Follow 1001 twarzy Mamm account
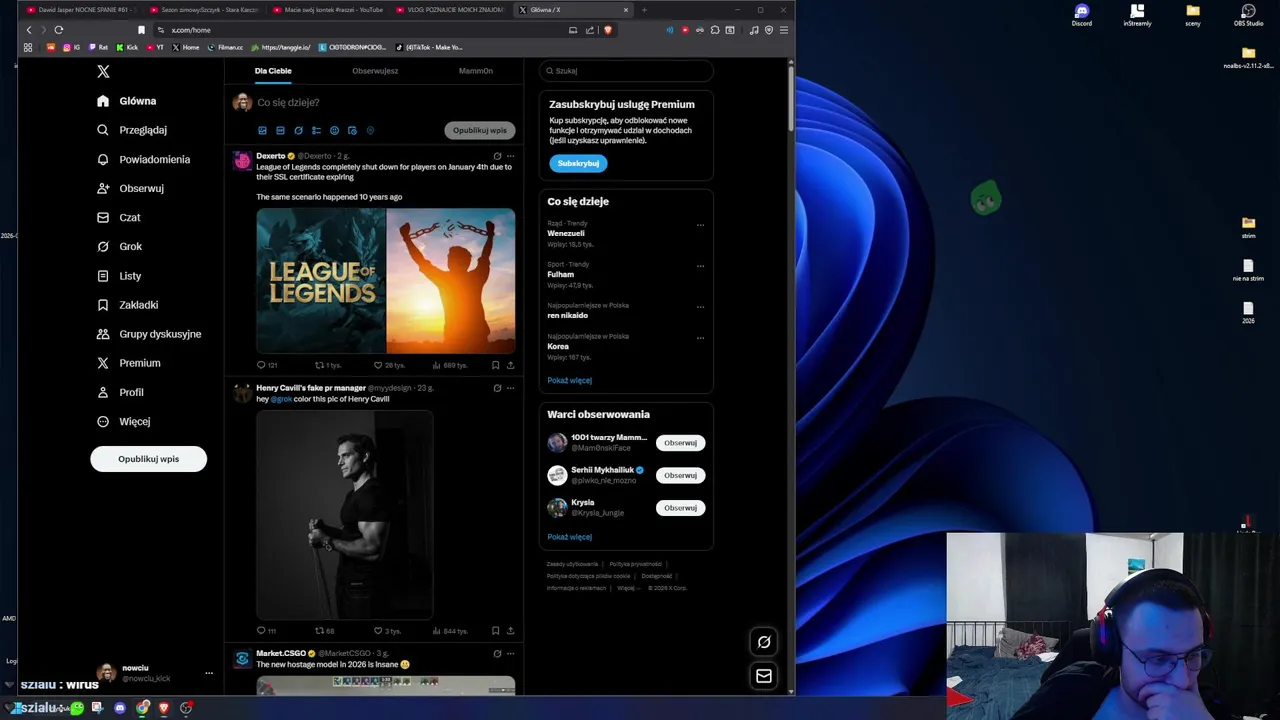The height and width of the screenshot is (720, 1280). coord(680,443)
